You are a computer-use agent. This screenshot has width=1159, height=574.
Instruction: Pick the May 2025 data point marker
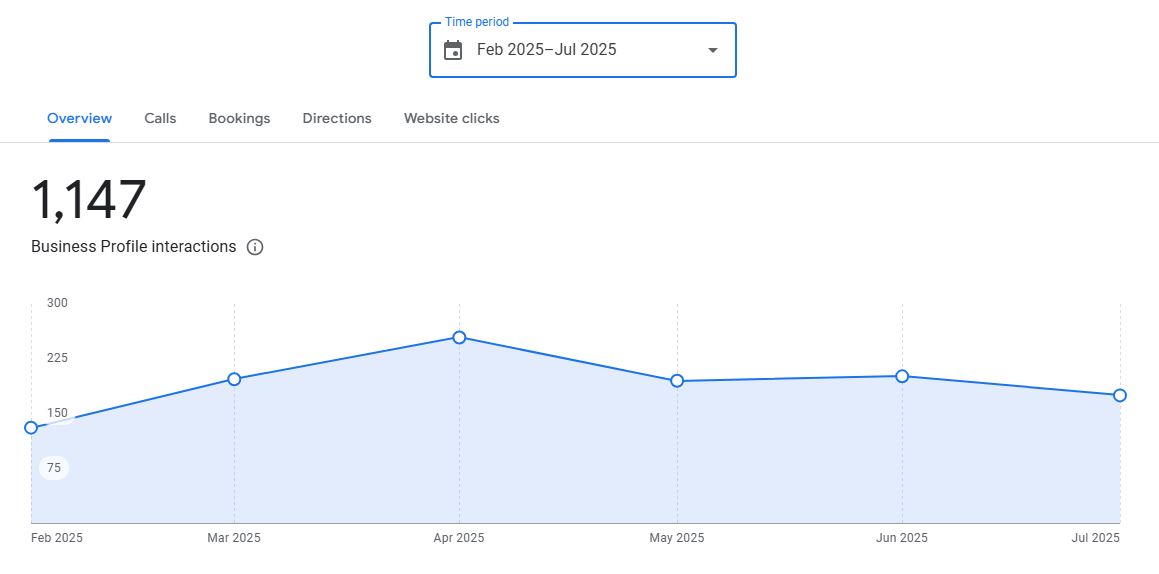[x=677, y=381]
